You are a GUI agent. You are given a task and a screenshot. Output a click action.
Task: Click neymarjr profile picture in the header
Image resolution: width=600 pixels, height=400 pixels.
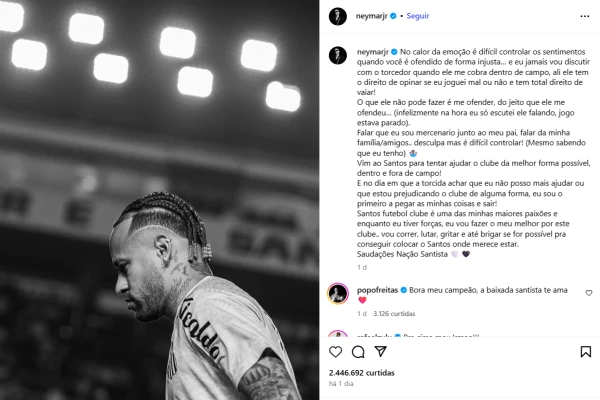[x=338, y=16]
